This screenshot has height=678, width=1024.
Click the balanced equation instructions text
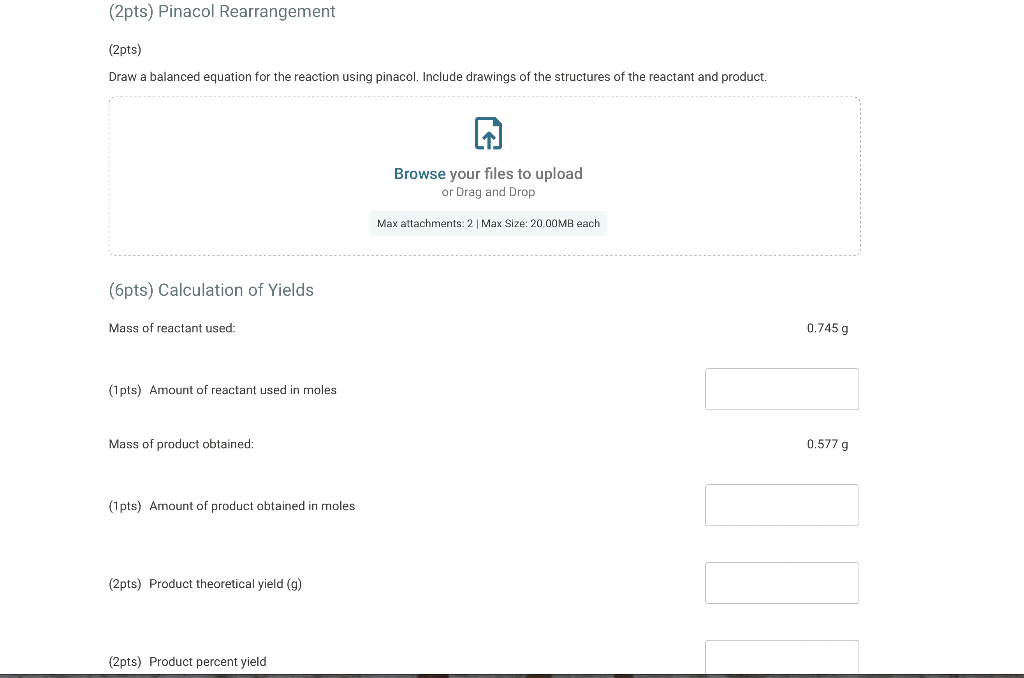pyautogui.click(x=437, y=76)
